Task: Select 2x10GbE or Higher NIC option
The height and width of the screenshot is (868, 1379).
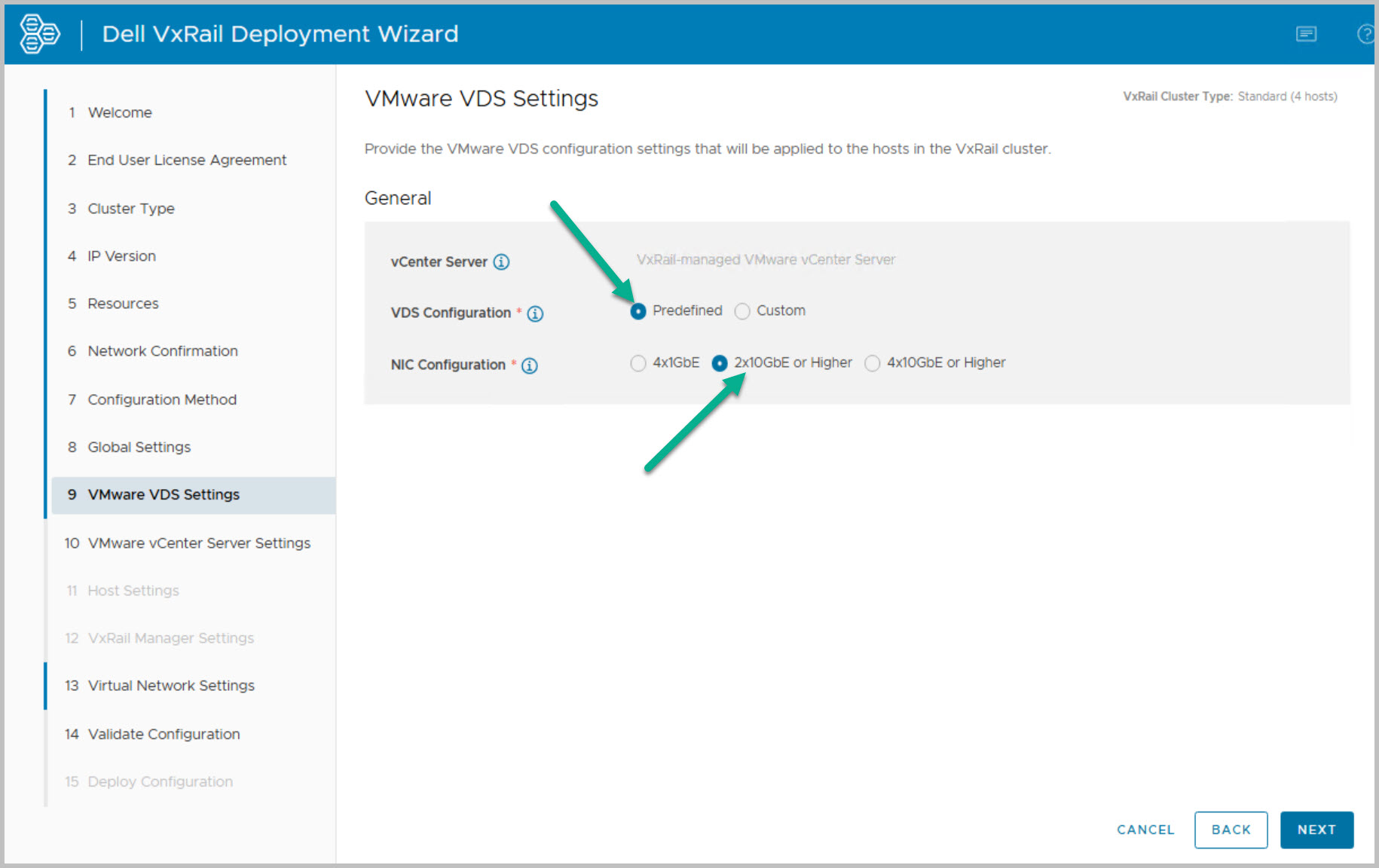Action: click(x=720, y=363)
